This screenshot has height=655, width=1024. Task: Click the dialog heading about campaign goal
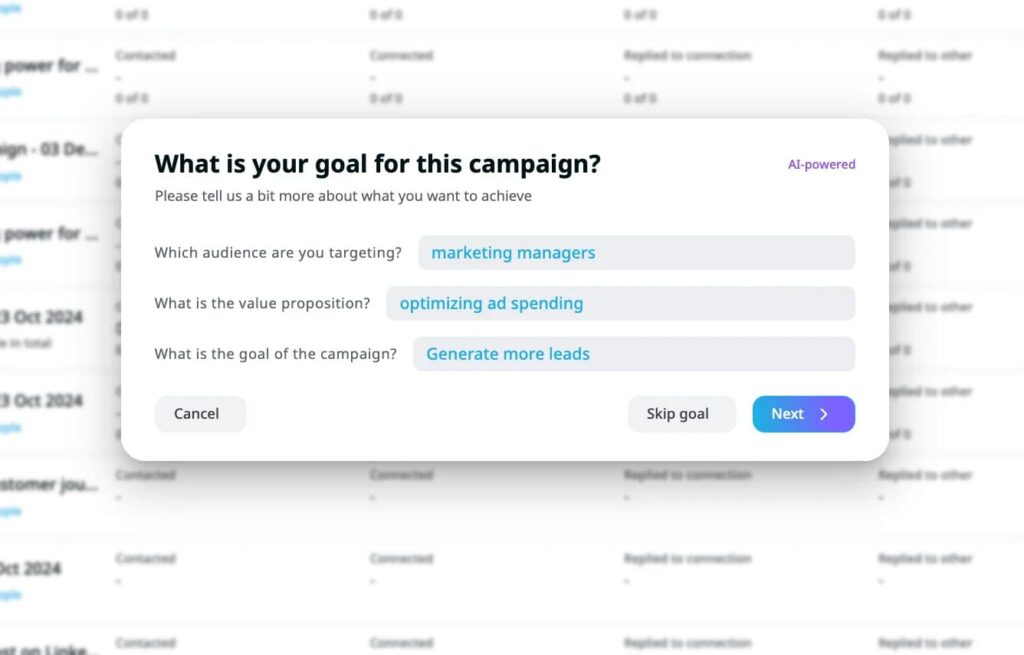point(377,163)
